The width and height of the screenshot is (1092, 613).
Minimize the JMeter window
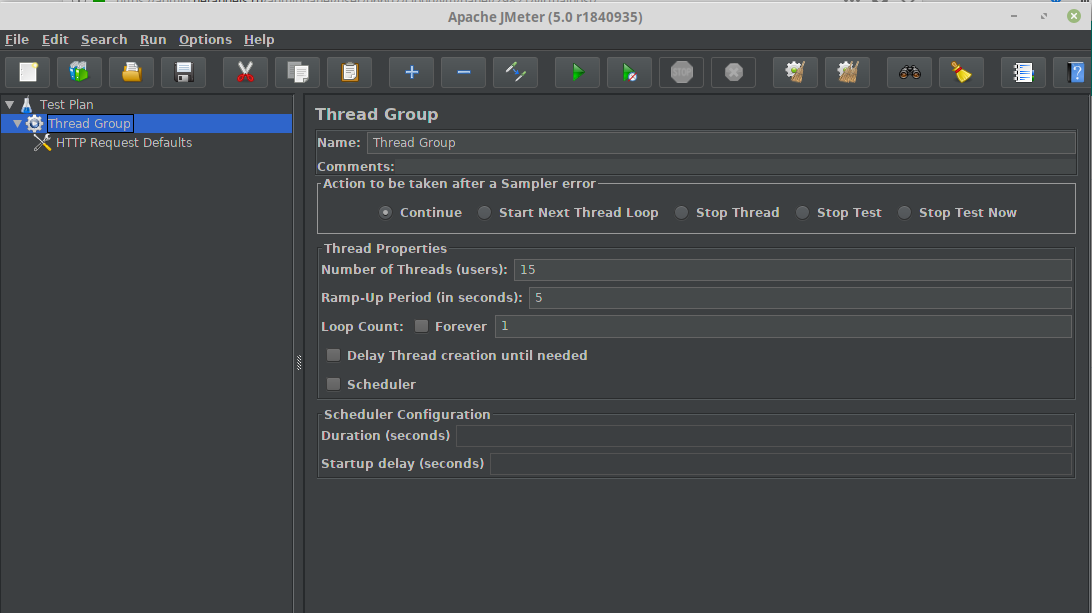[1014, 16]
